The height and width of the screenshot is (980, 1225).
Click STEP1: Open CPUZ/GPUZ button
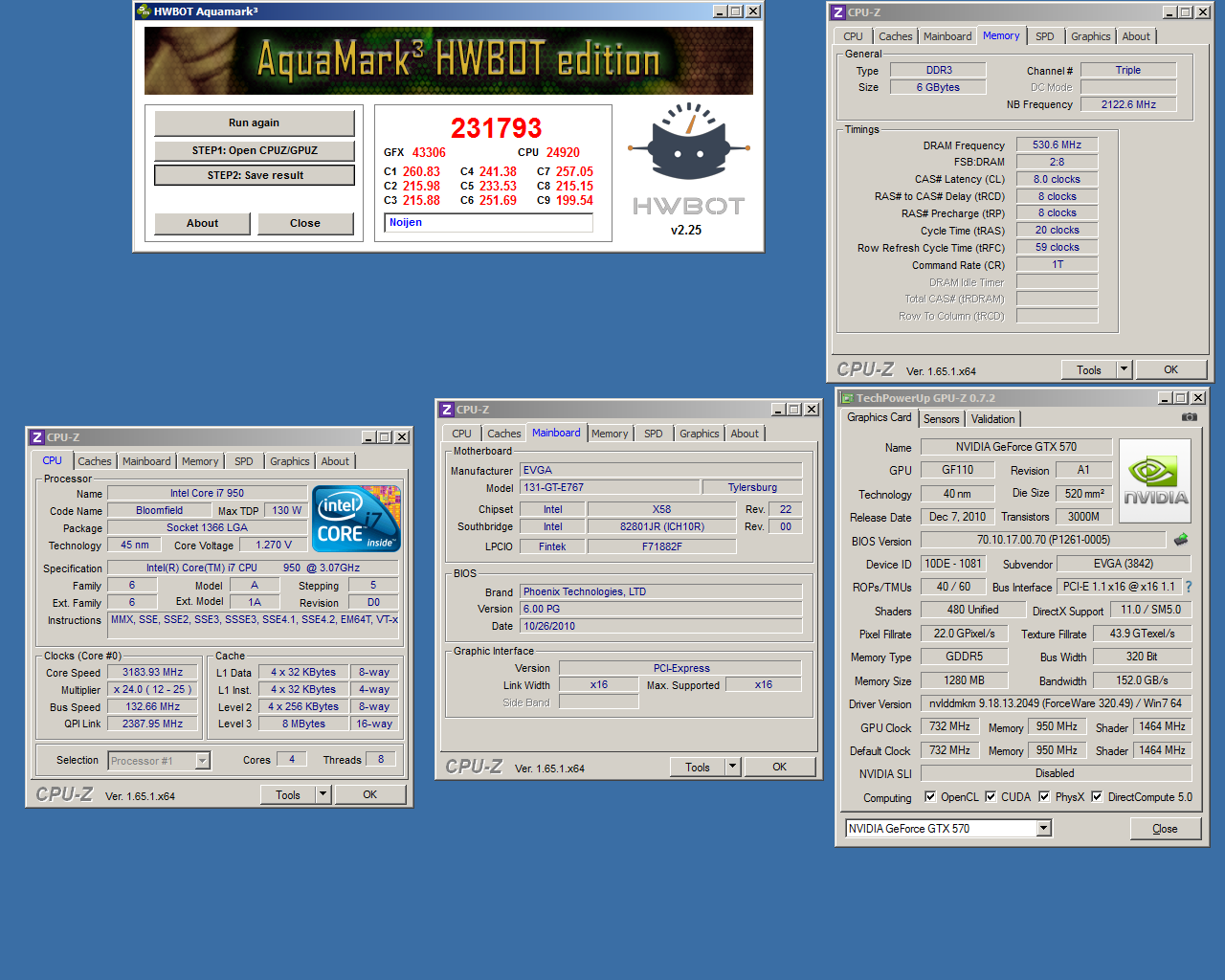(255, 150)
